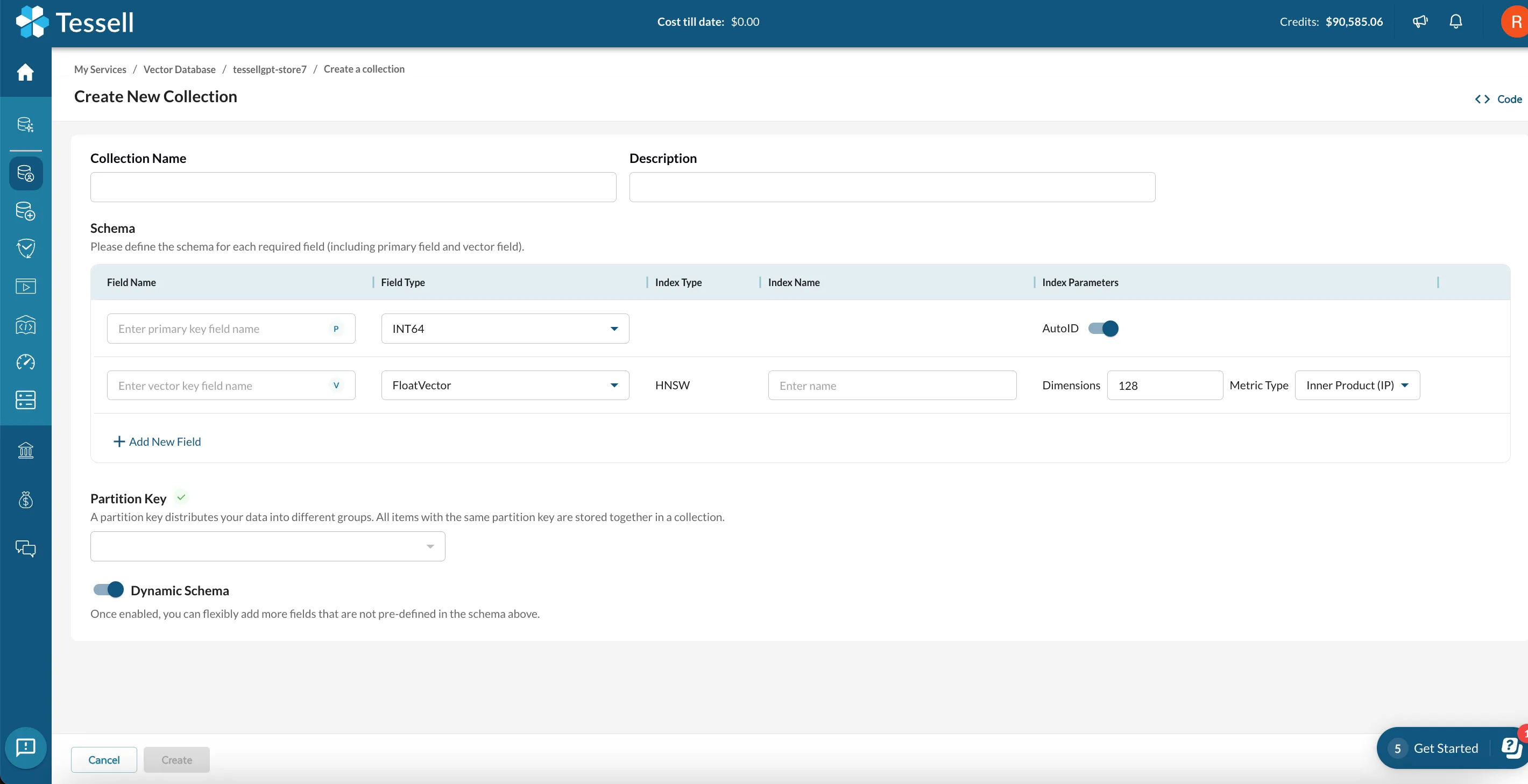The width and height of the screenshot is (1528, 784).
Task: Open the performance speedometer sidebar icon
Action: coord(25,362)
